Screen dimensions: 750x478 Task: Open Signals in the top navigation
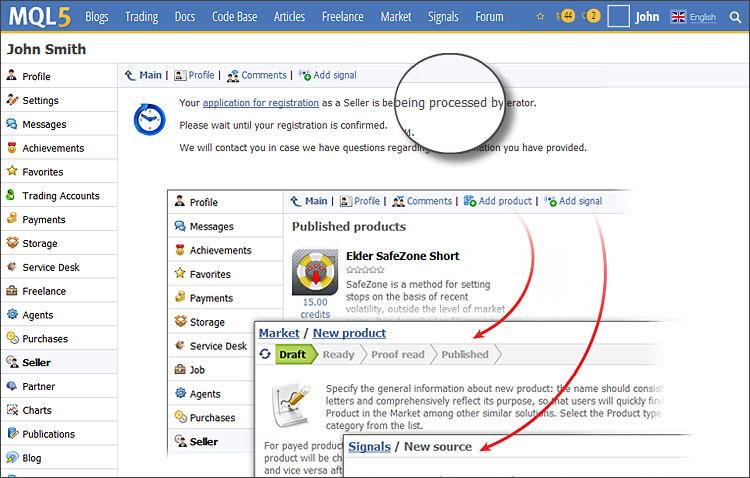click(443, 17)
